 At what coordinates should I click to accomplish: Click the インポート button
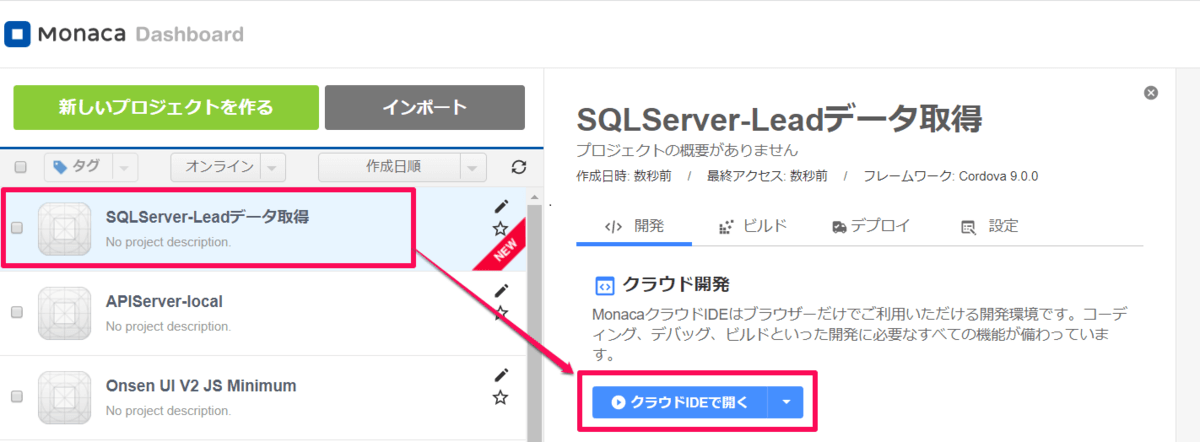coord(425,108)
